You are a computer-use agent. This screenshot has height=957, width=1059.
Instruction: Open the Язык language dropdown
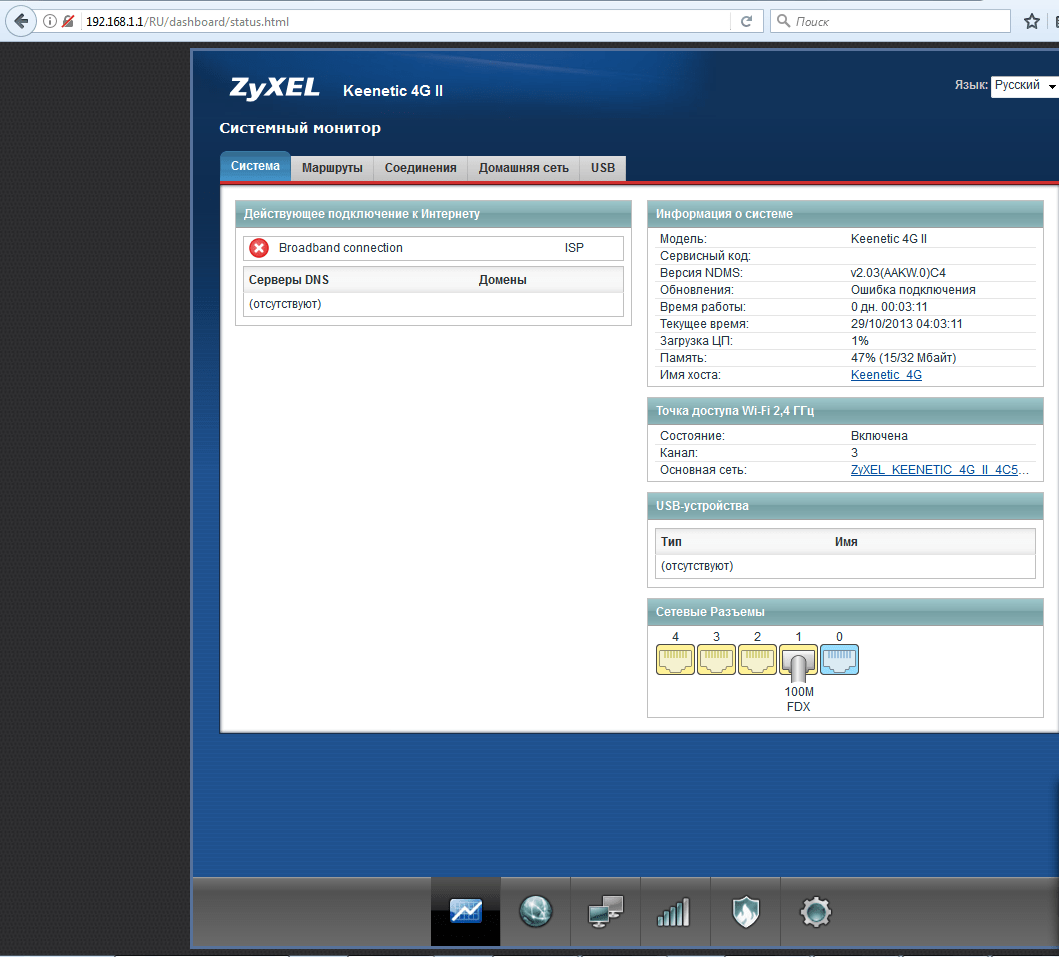point(1024,85)
